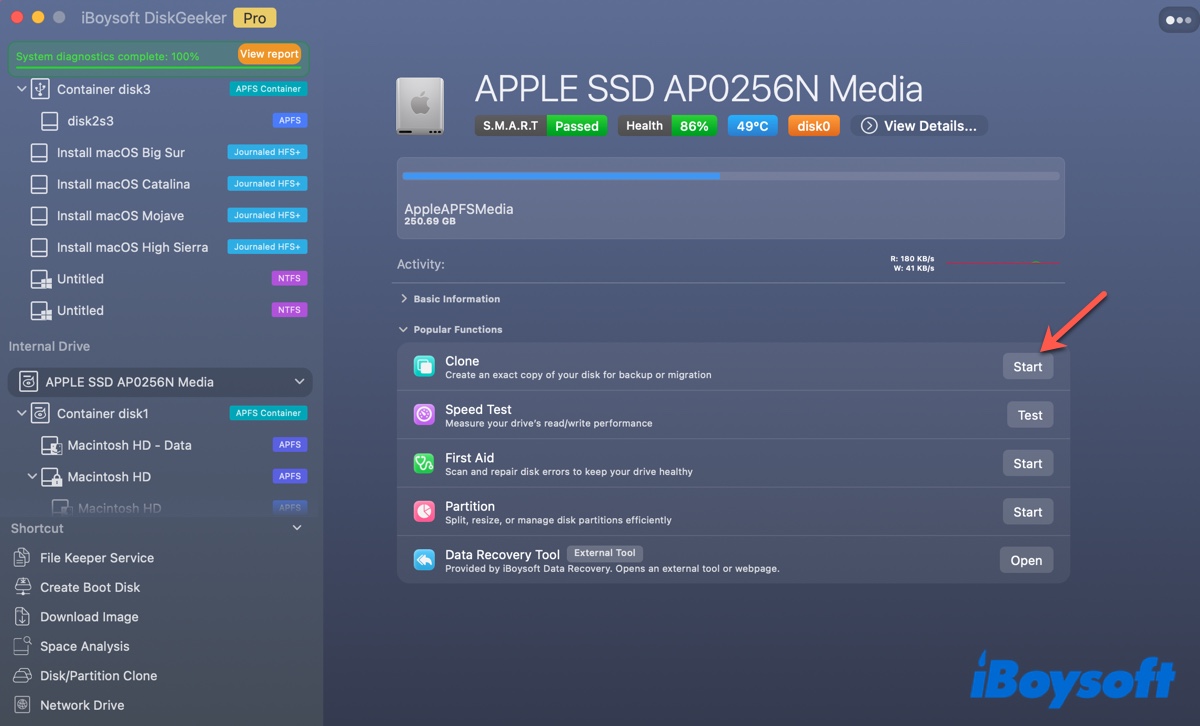Screen dimensions: 1200x726
Task: Open View Details for the SSD
Action: pyautogui.click(x=919, y=126)
